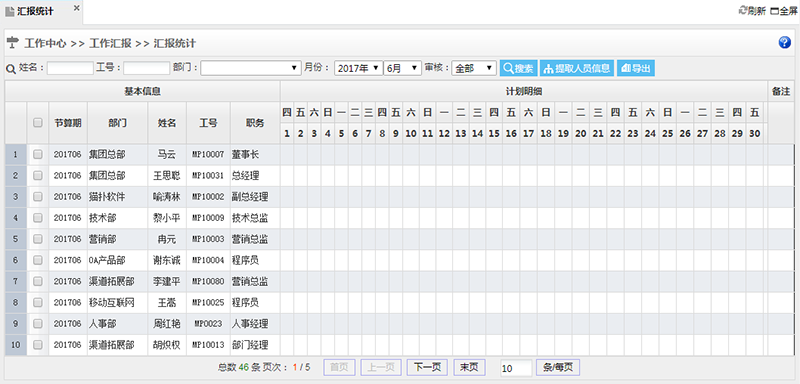
Task: Open the 审核 全部 dropdown
Action: pyautogui.click(x=474, y=68)
